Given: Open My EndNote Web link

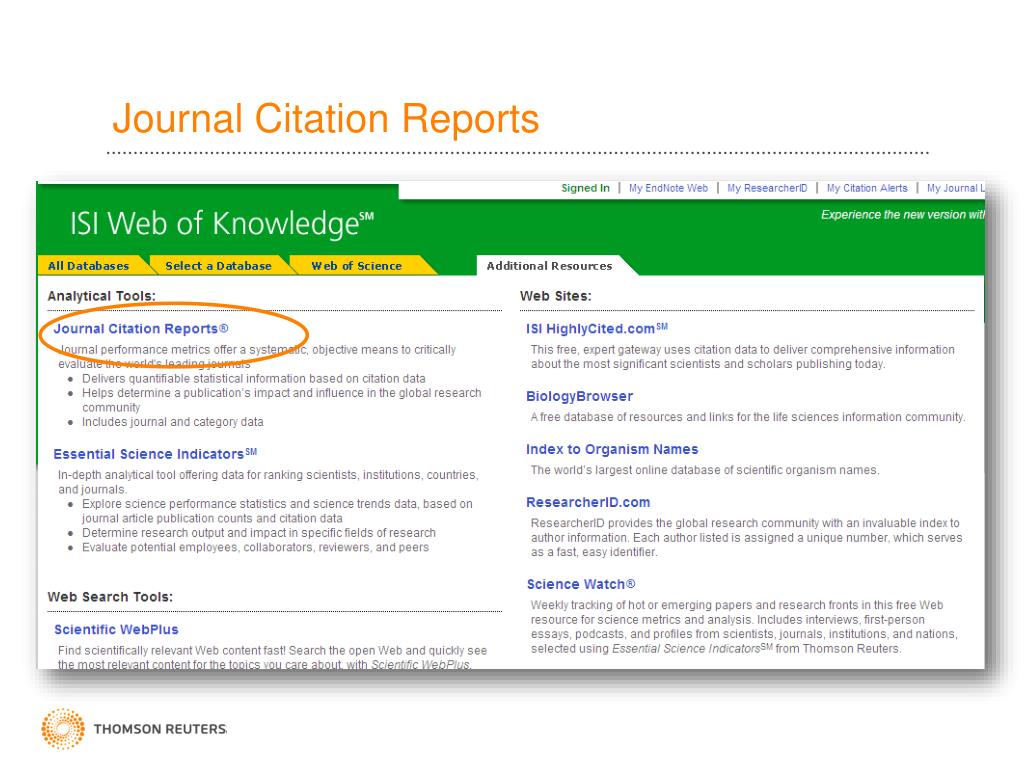Looking at the screenshot, I should [668, 188].
